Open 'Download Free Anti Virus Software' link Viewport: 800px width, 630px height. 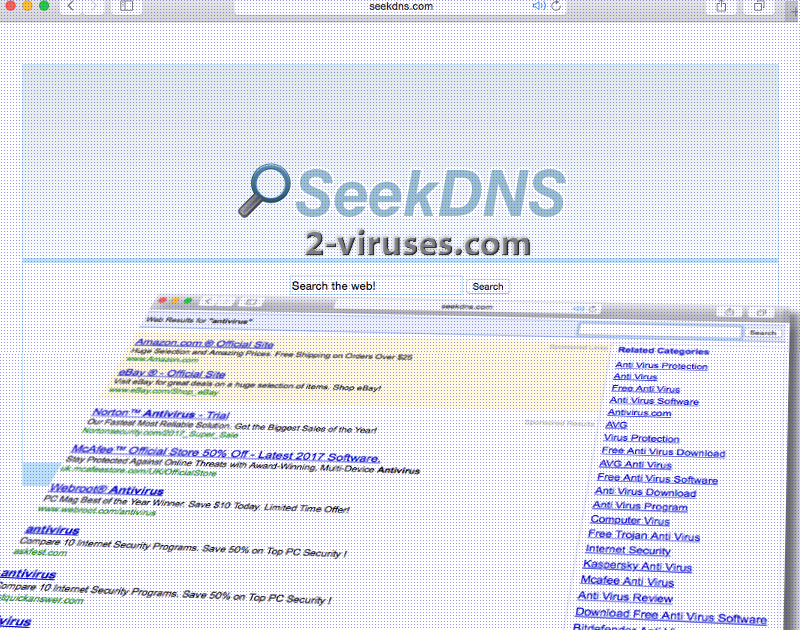(x=671, y=615)
